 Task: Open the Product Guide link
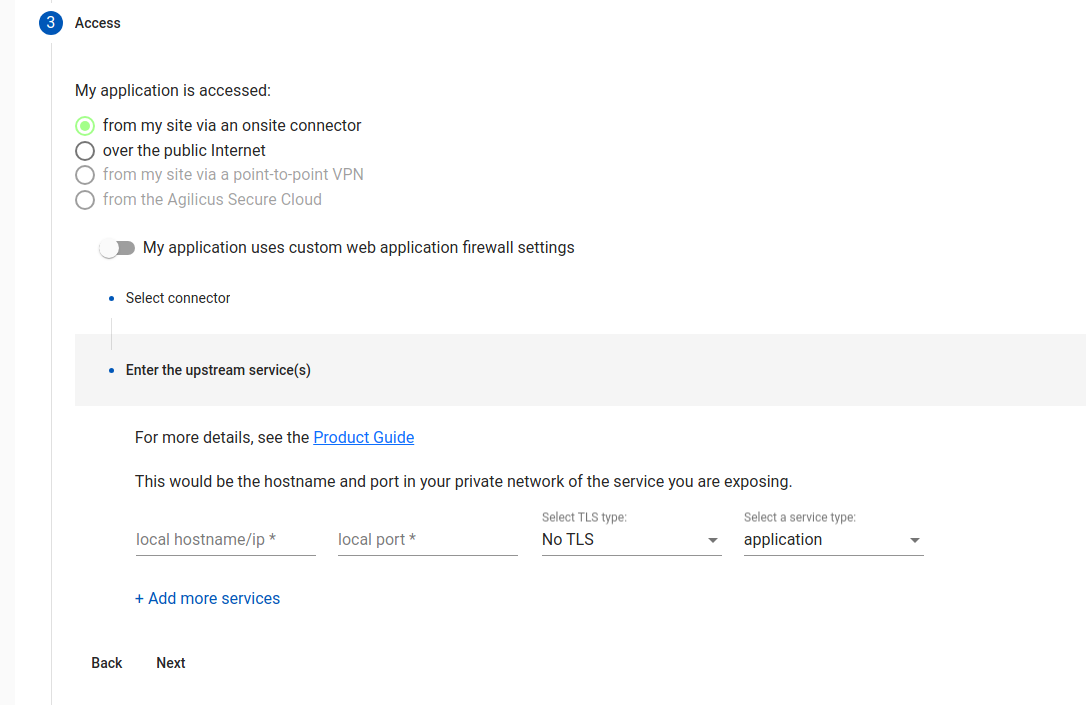363,437
